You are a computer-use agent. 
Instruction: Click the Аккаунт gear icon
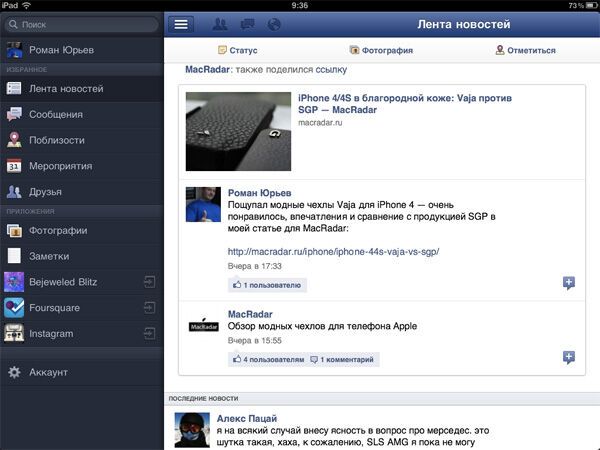pyautogui.click(x=14, y=372)
